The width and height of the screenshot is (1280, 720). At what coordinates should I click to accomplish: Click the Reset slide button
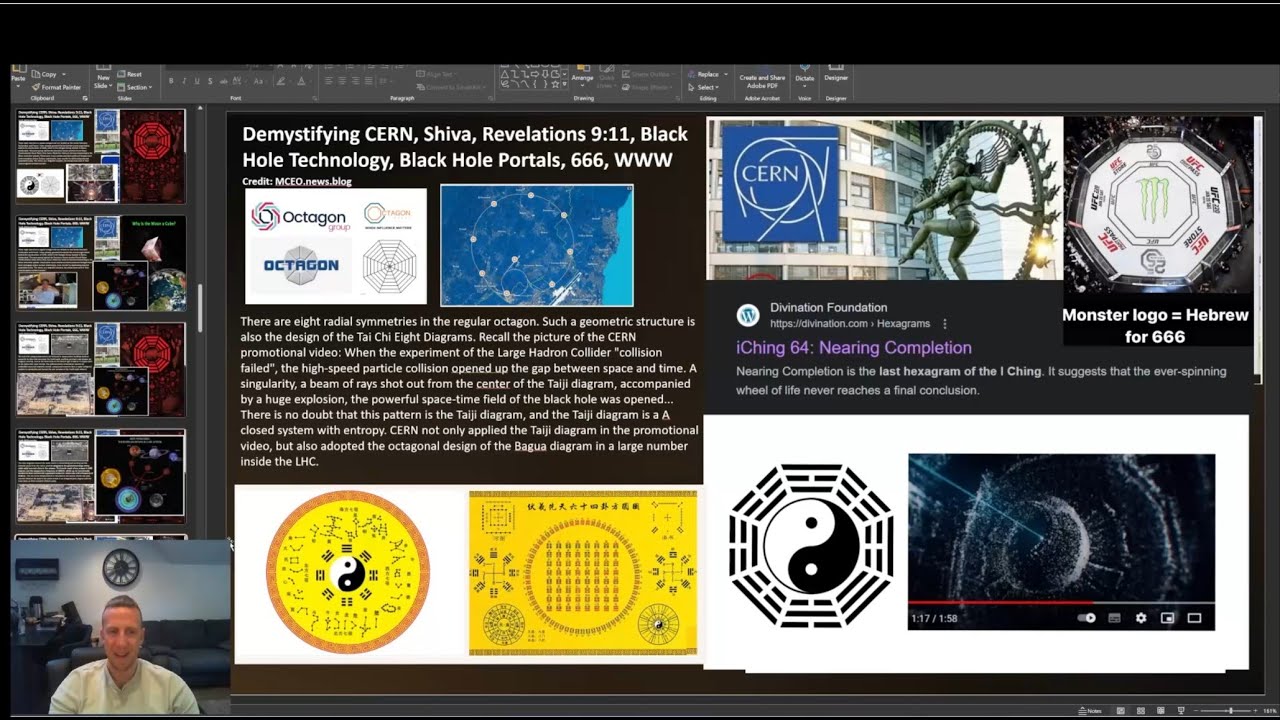[x=129, y=75]
